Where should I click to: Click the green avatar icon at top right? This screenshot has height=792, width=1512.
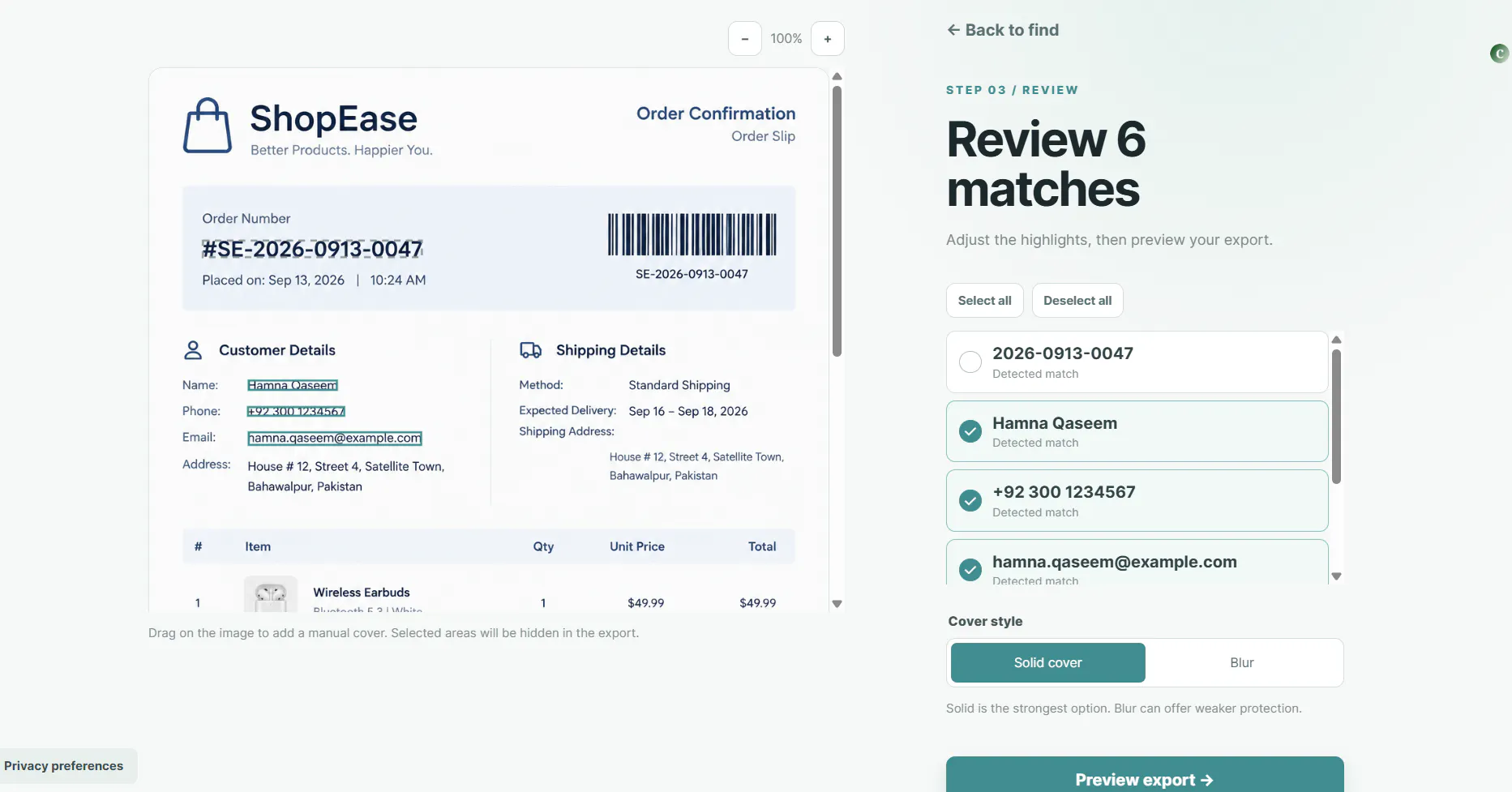pyautogui.click(x=1499, y=54)
